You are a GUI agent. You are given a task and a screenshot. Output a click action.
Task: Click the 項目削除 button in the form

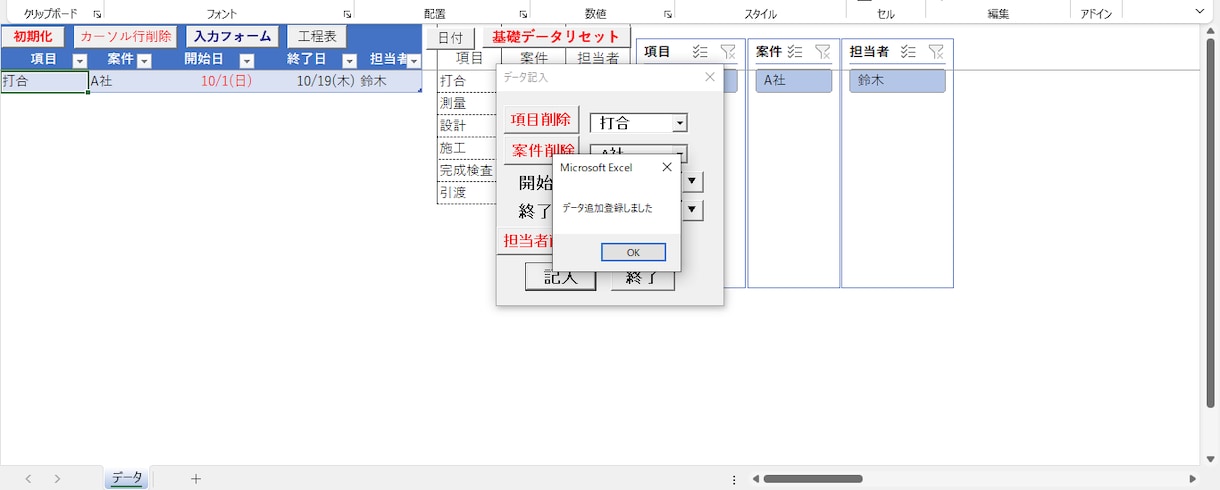(541, 119)
